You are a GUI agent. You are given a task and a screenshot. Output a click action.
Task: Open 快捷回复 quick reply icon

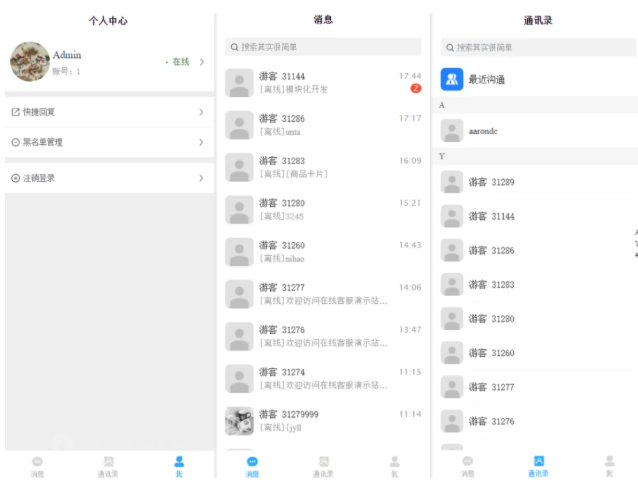click(15, 112)
